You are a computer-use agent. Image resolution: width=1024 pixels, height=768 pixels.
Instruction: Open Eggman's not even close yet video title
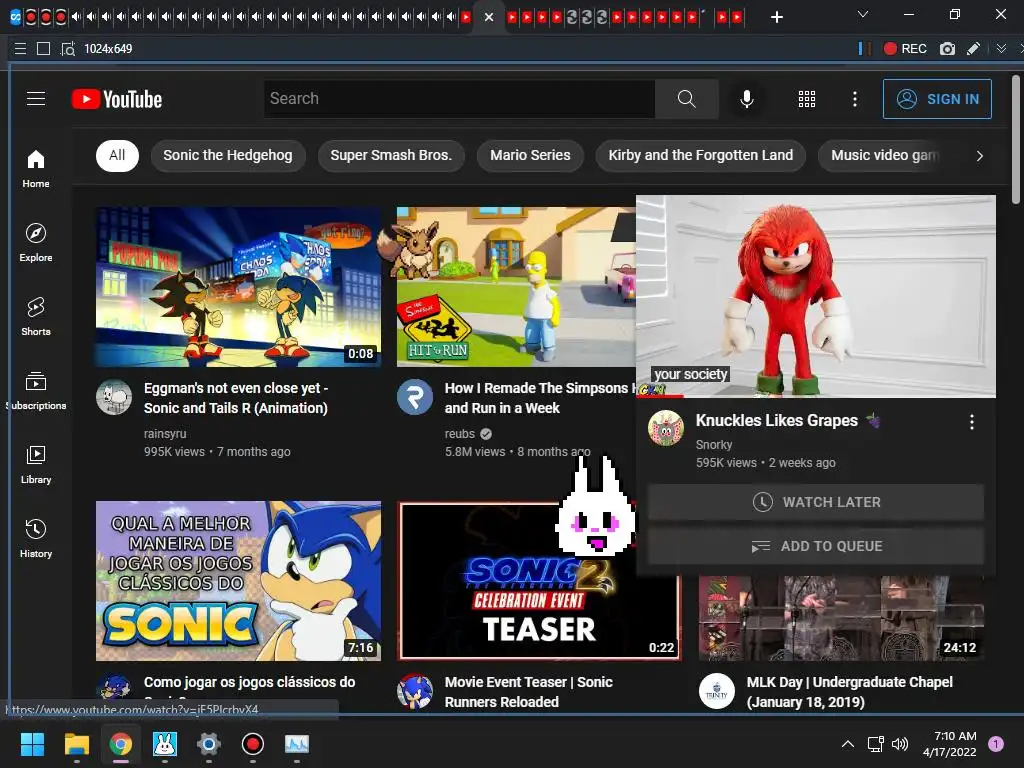click(236, 398)
